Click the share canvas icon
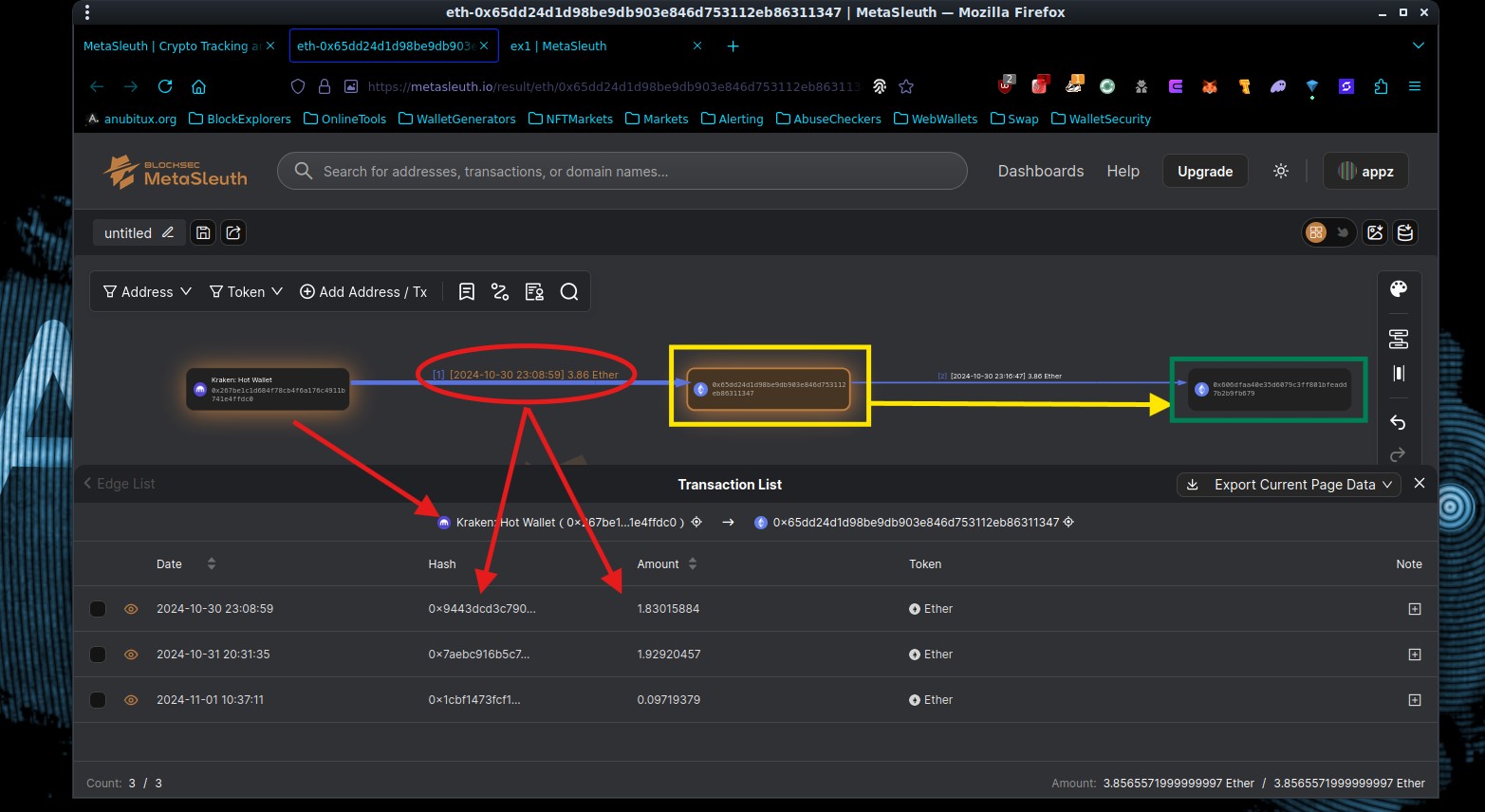The width and height of the screenshot is (1485, 812). 233,232
